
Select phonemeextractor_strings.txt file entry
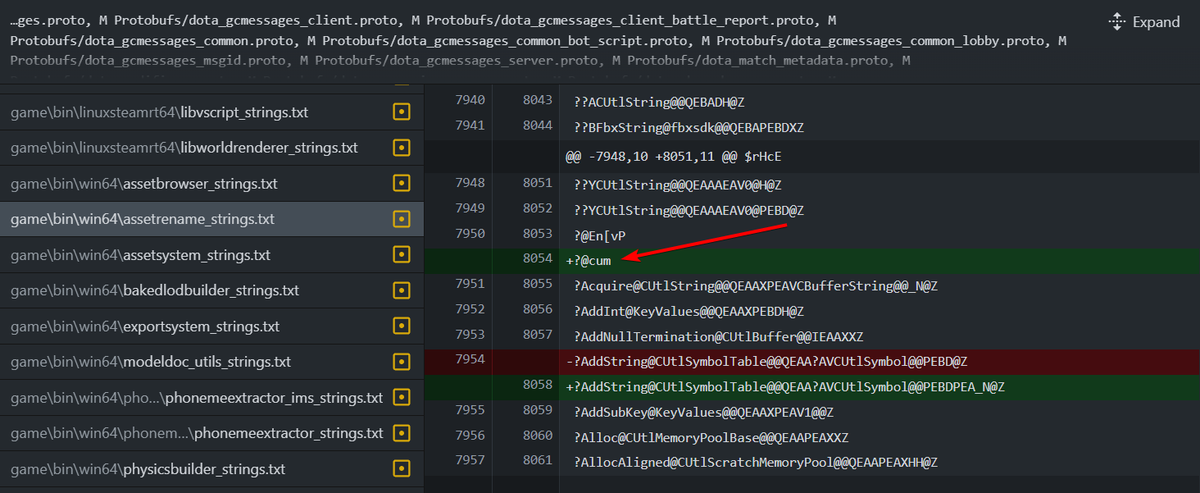(x=212, y=433)
